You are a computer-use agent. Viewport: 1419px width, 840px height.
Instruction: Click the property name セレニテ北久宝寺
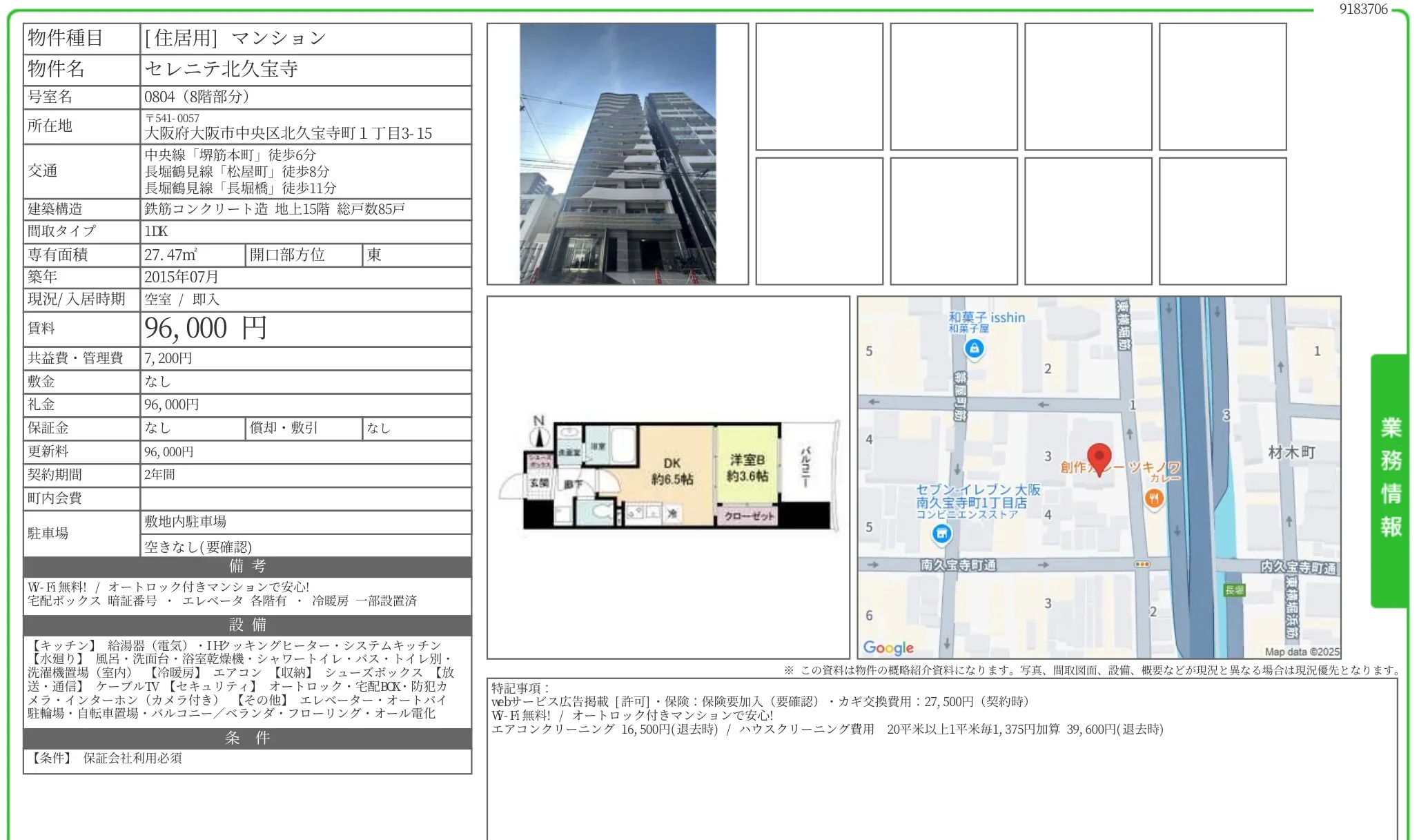(221, 69)
